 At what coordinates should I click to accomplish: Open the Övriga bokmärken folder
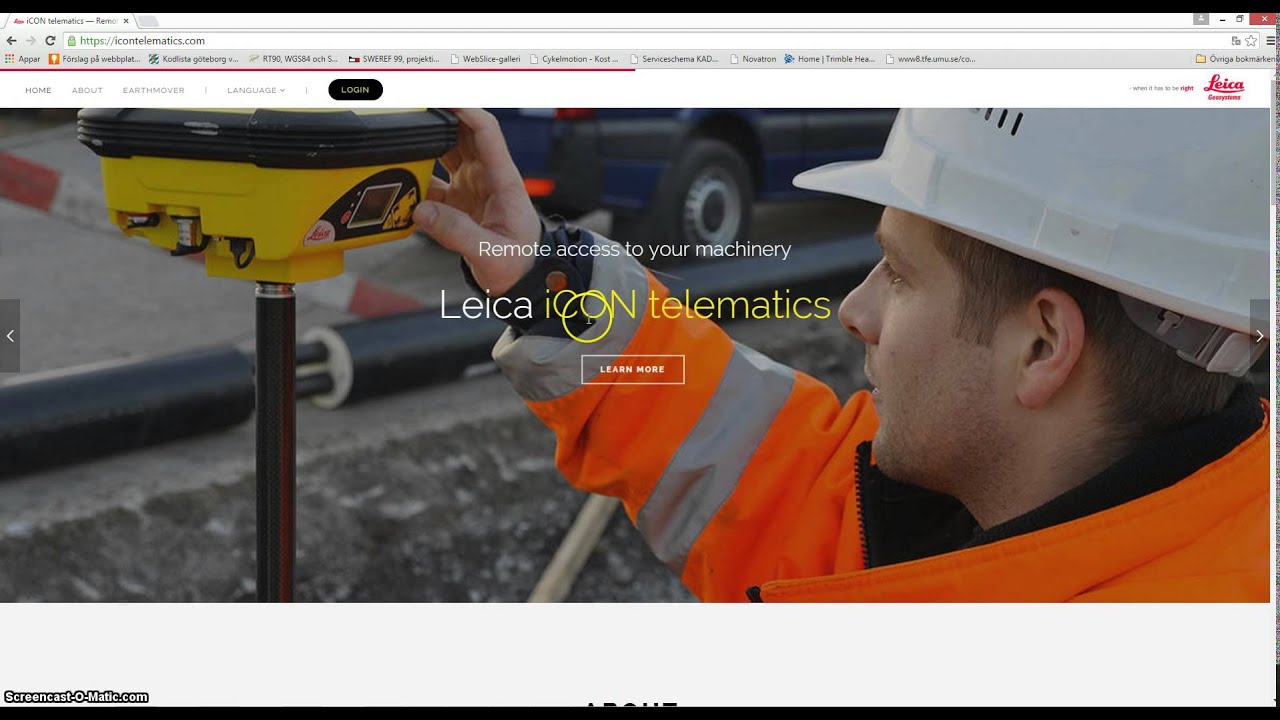[x=1236, y=59]
